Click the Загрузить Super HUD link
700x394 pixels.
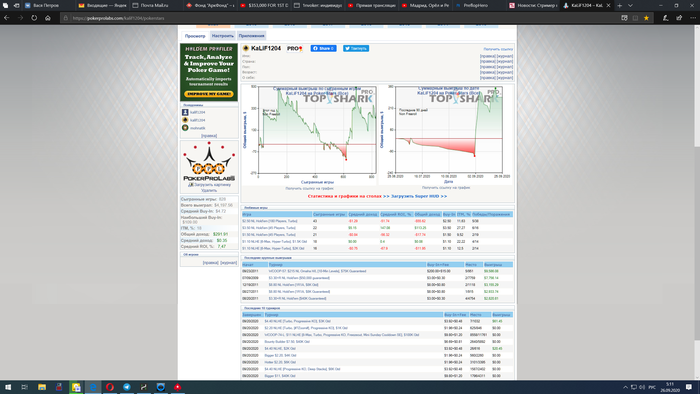419,196
